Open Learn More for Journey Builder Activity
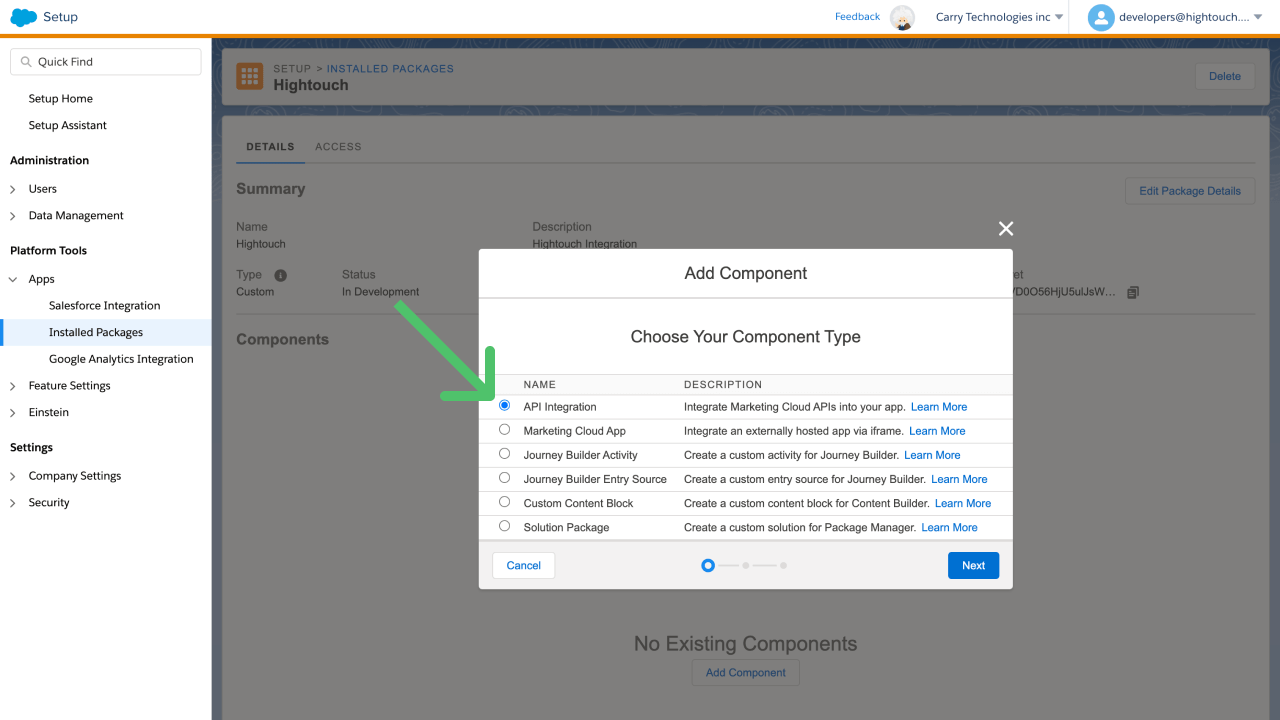 (932, 455)
